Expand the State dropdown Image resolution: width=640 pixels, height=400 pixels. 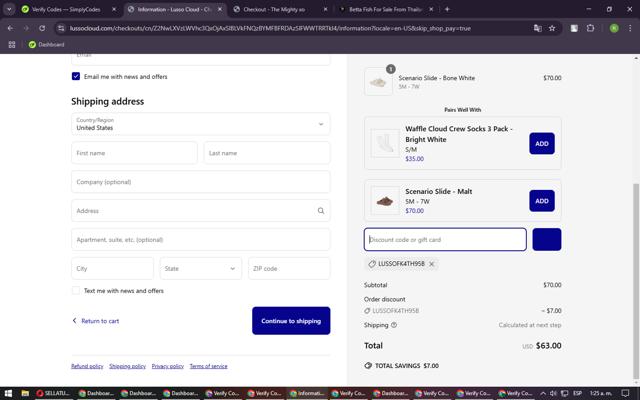(200, 269)
